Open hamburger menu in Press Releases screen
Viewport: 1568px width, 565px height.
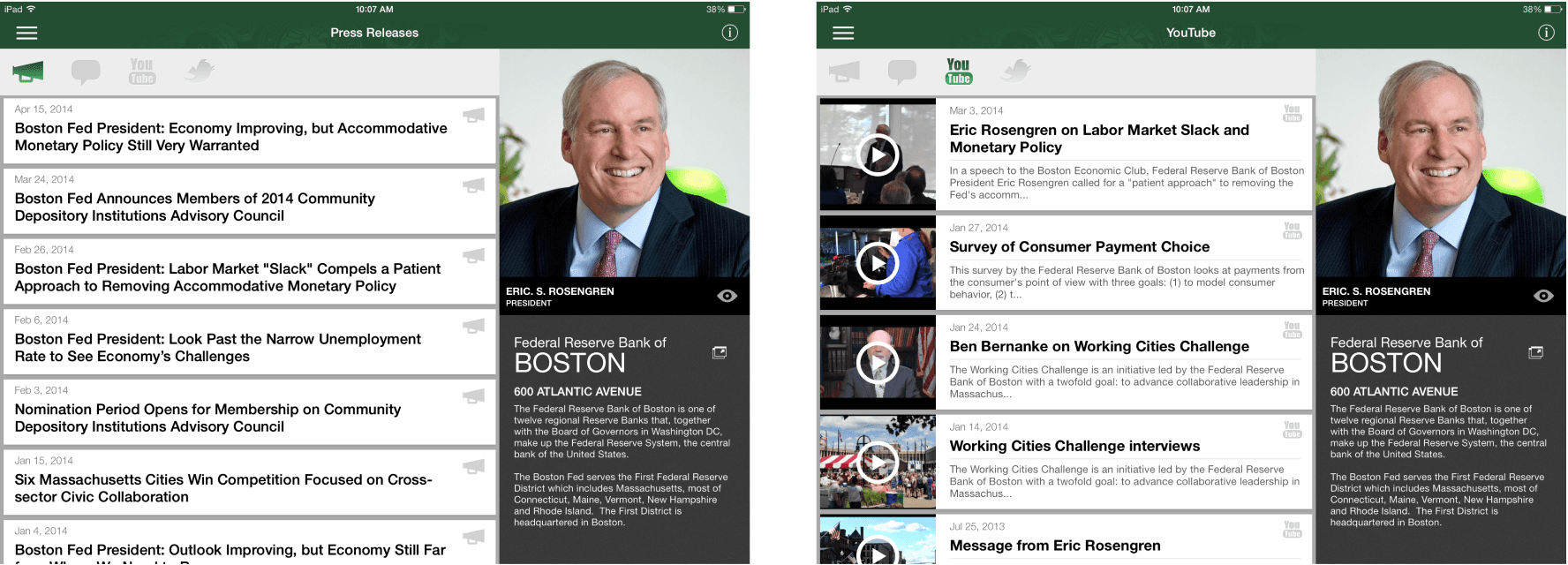[x=27, y=33]
